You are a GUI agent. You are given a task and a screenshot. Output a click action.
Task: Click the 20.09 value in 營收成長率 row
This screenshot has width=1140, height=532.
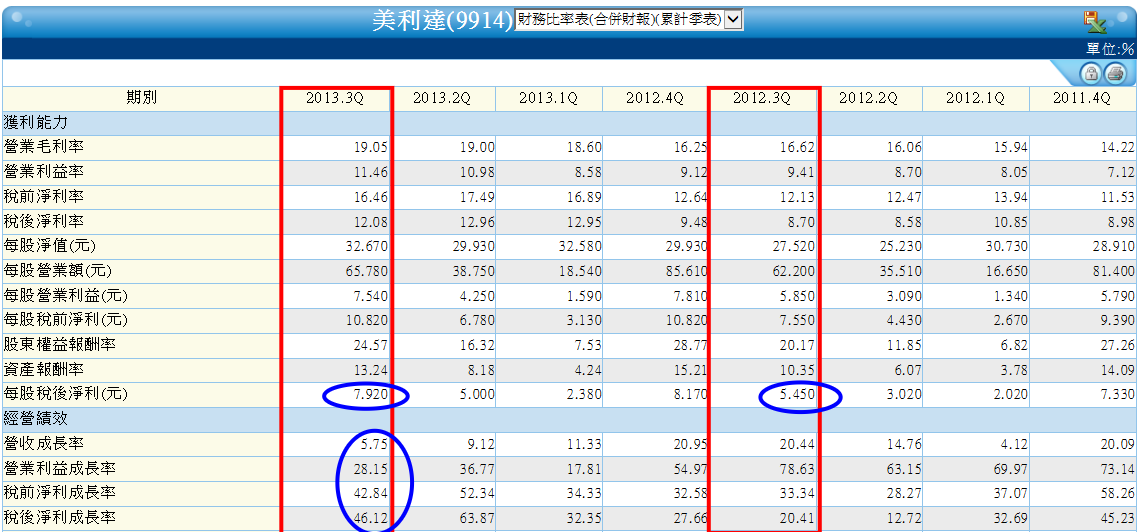1120,444
